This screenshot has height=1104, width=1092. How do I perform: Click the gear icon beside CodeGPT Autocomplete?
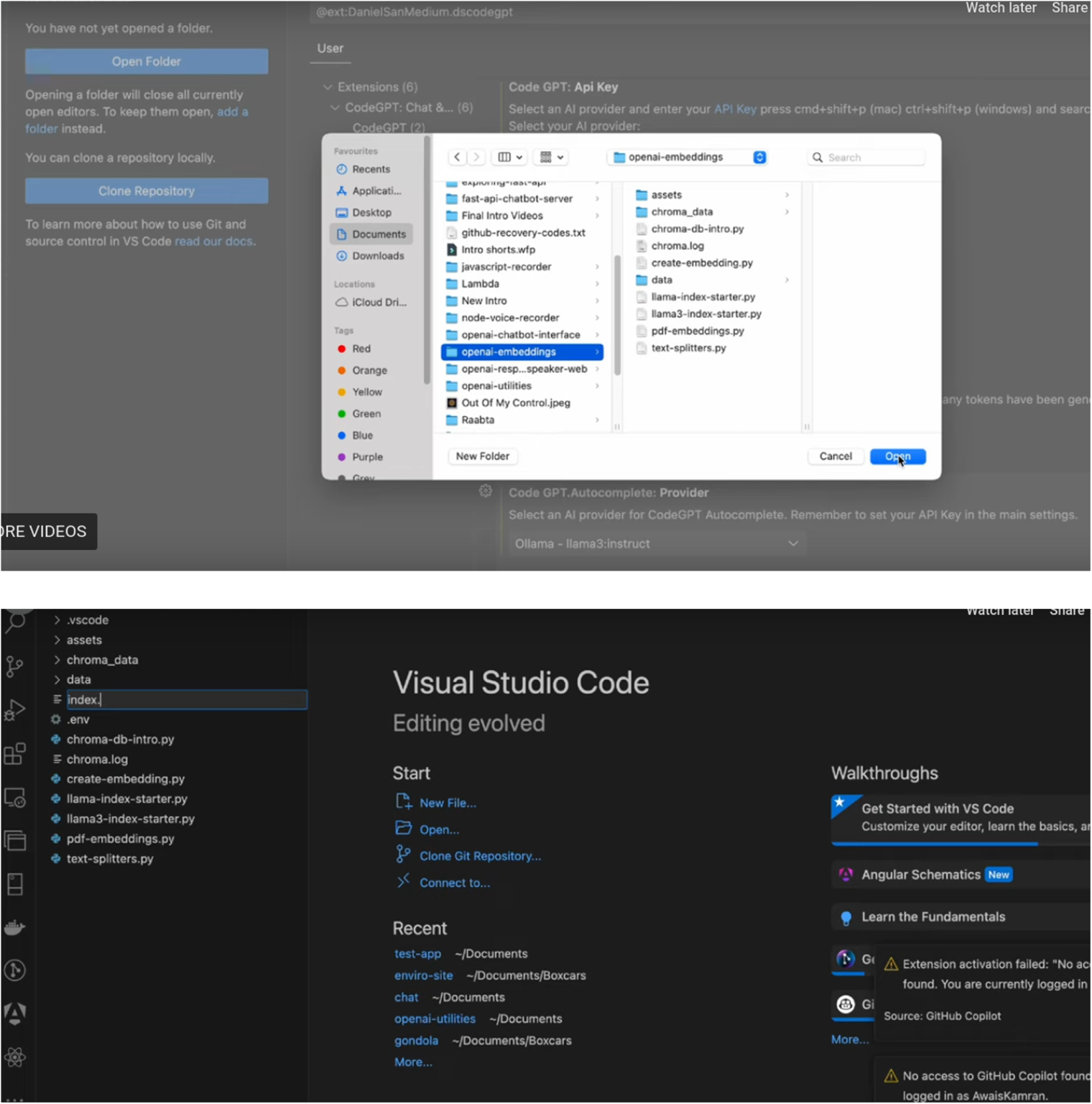click(x=486, y=490)
